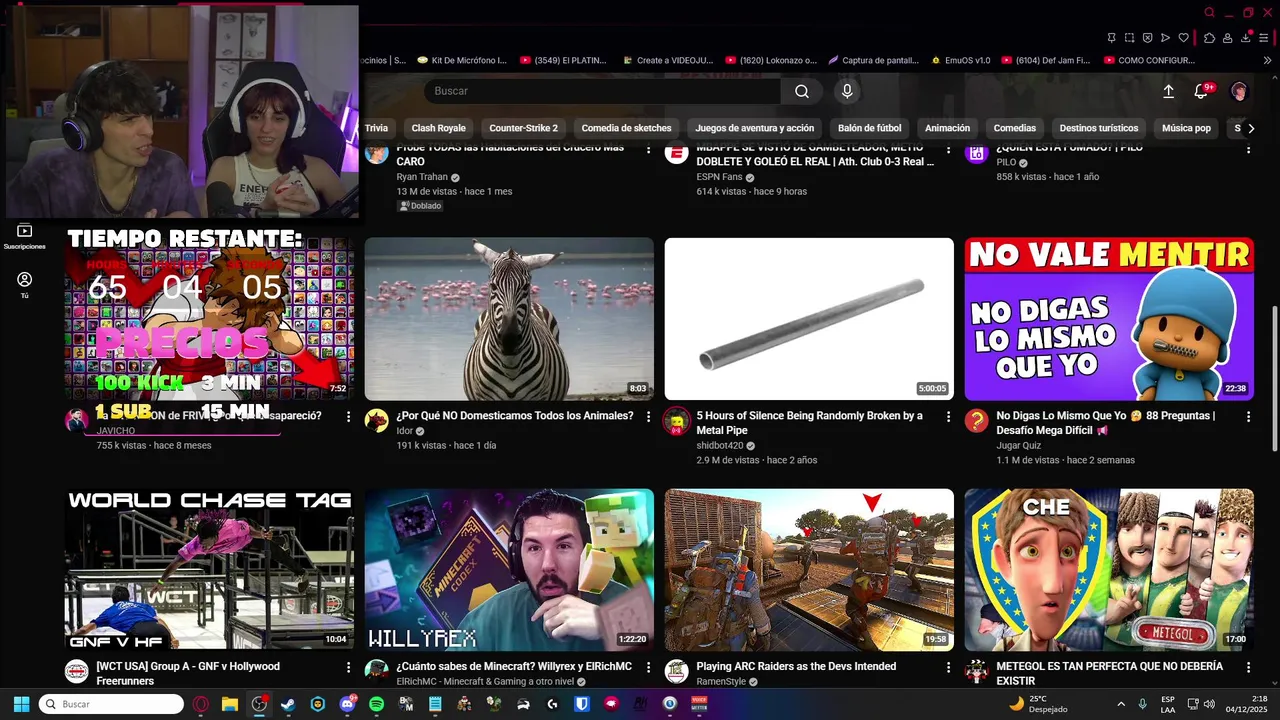Open the World Chase Tag thumbnail
The image size is (1280, 720).
(x=209, y=570)
